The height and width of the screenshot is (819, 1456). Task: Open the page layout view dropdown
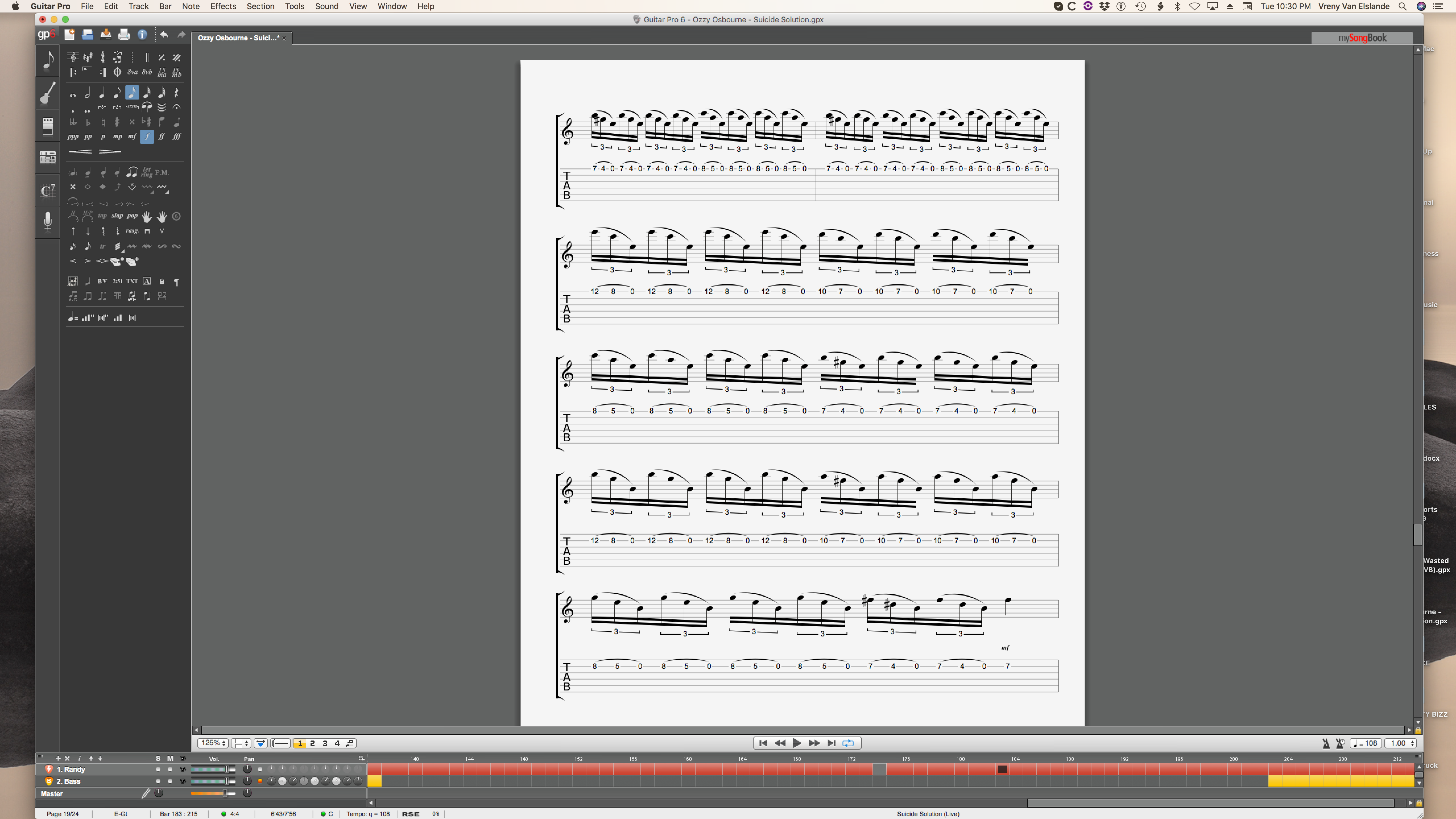click(241, 743)
